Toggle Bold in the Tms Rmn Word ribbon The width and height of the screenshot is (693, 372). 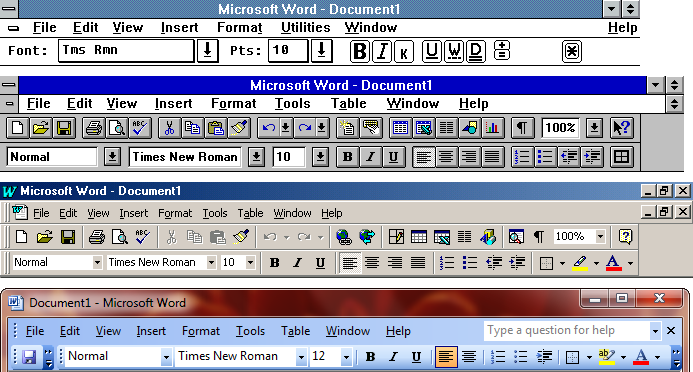360,51
